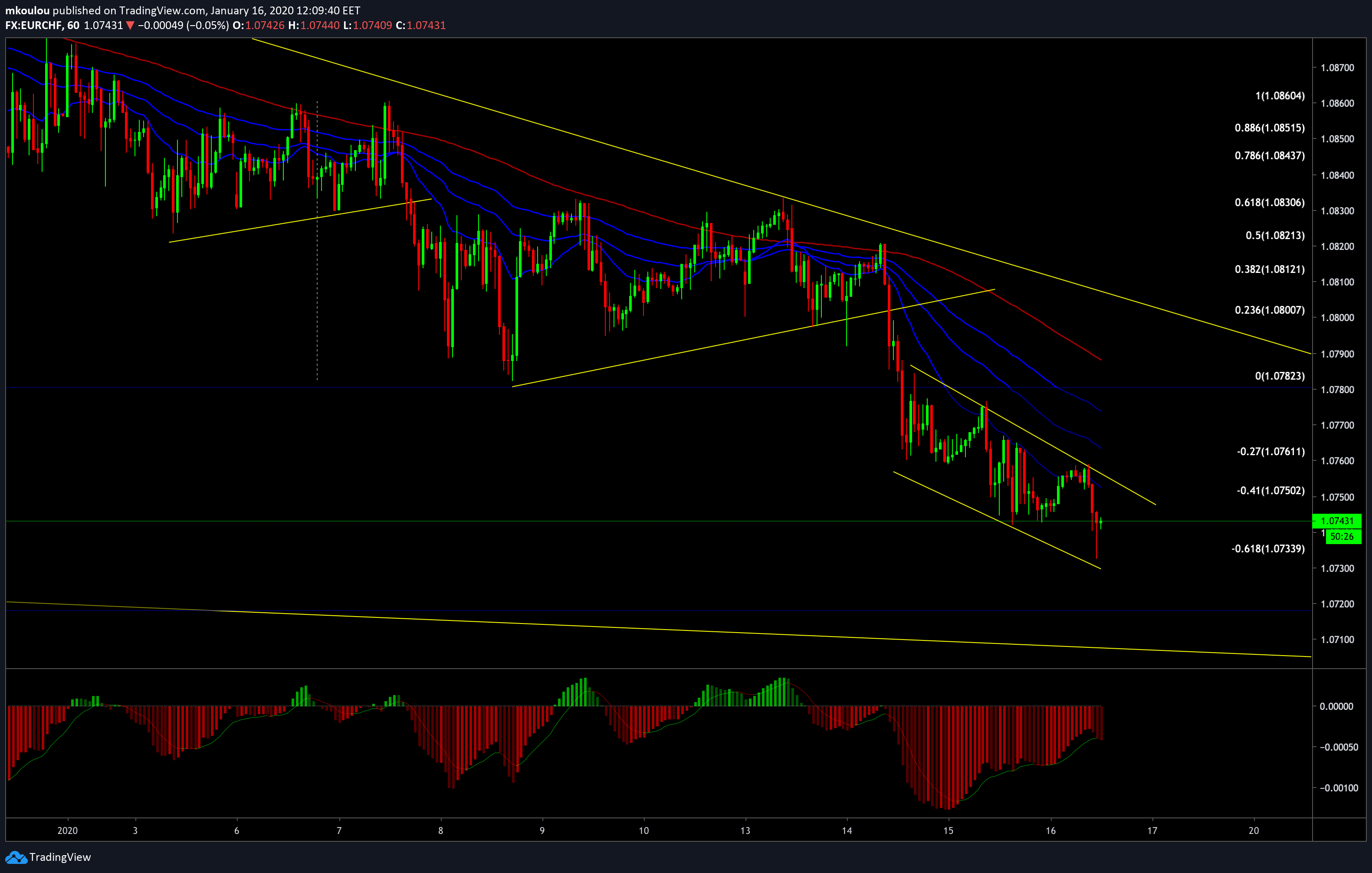
Task: Click the date 6 on the time axis
Action: pos(236,831)
